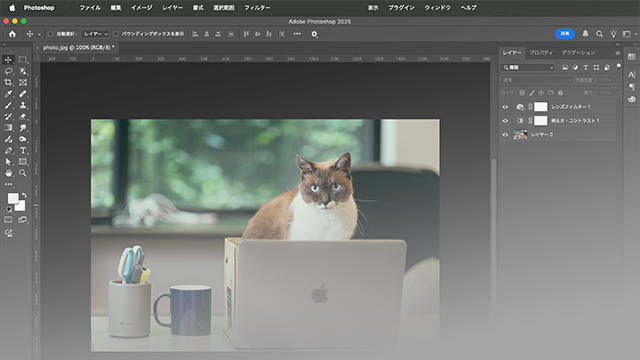Hide the 明るさ・コントラスト 1 layer

(x=505, y=121)
